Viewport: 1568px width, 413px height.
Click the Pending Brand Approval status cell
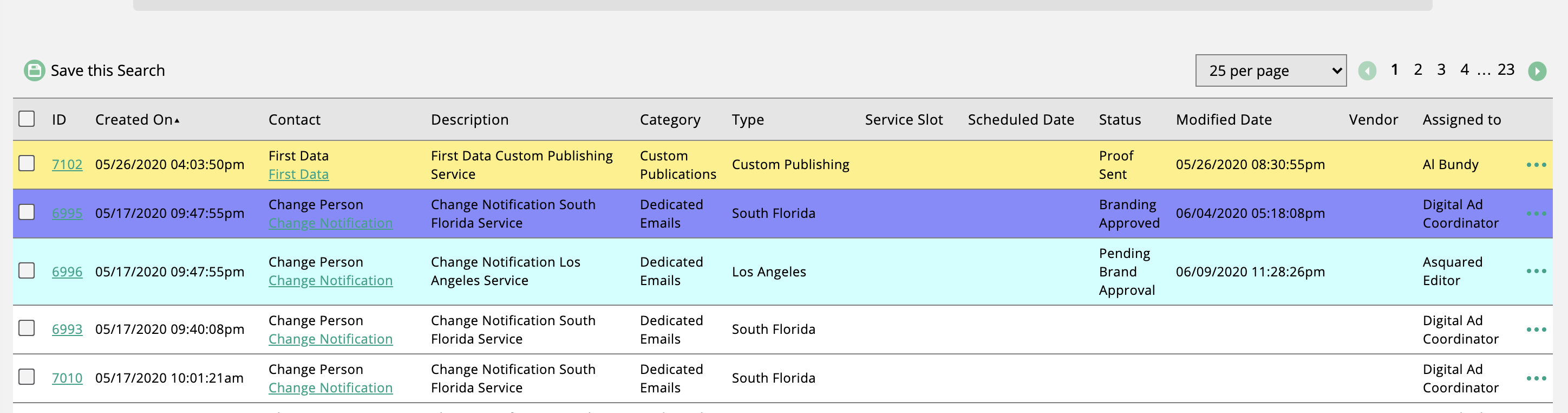[x=1127, y=272]
